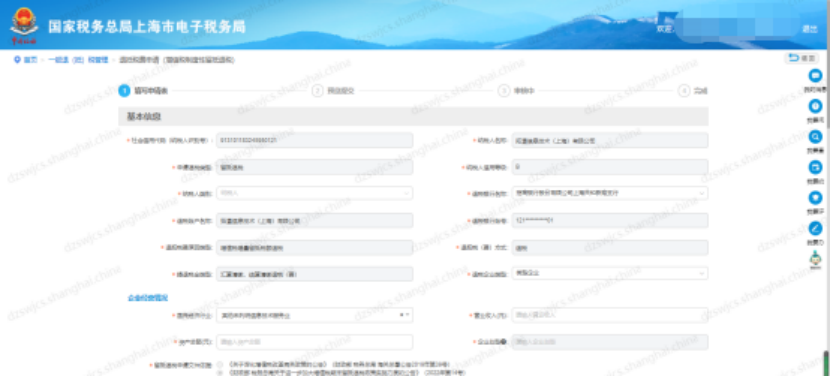Click the shield icon in right sidebar

pyautogui.click(x=815, y=198)
